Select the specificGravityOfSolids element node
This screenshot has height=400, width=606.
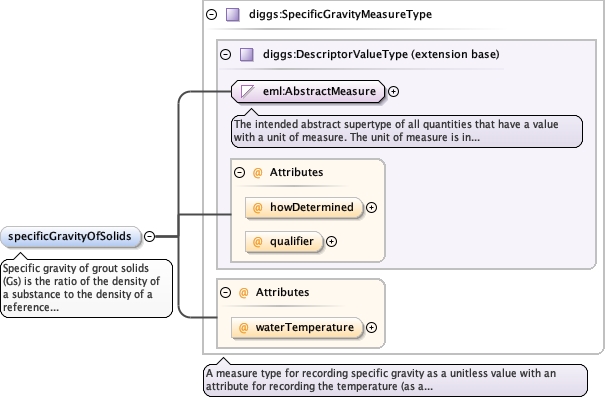pyautogui.click(x=70, y=236)
